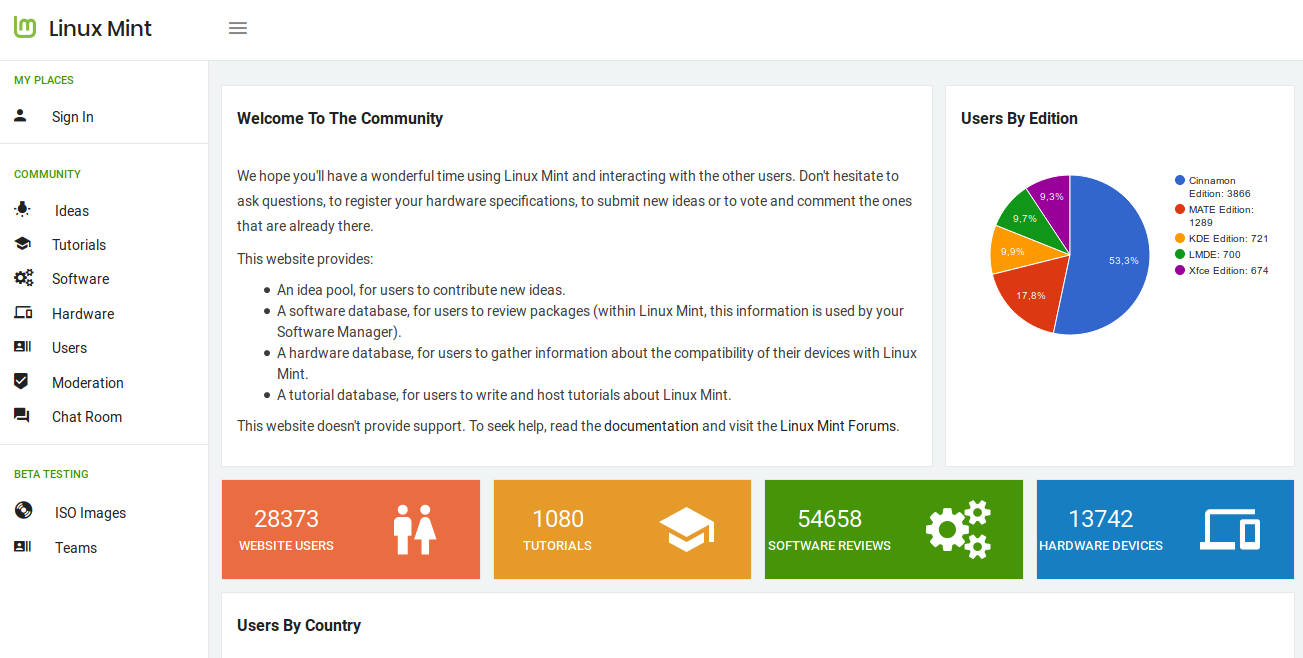The width and height of the screenshot is (1303, 658).
Task: Visit the Linux Mint Forums link
Action: 838,426
